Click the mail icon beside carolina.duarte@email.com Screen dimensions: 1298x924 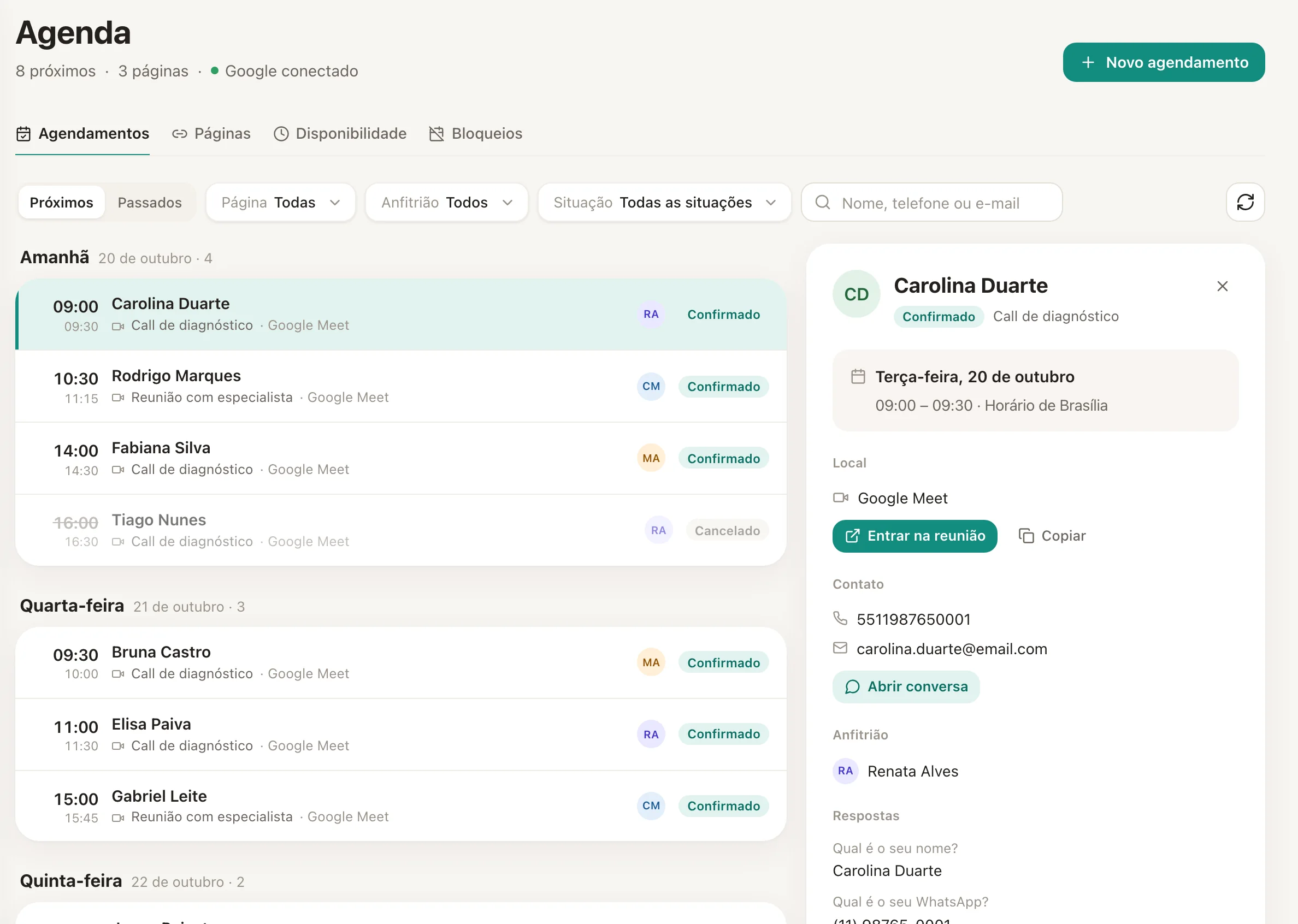[840, 648]
